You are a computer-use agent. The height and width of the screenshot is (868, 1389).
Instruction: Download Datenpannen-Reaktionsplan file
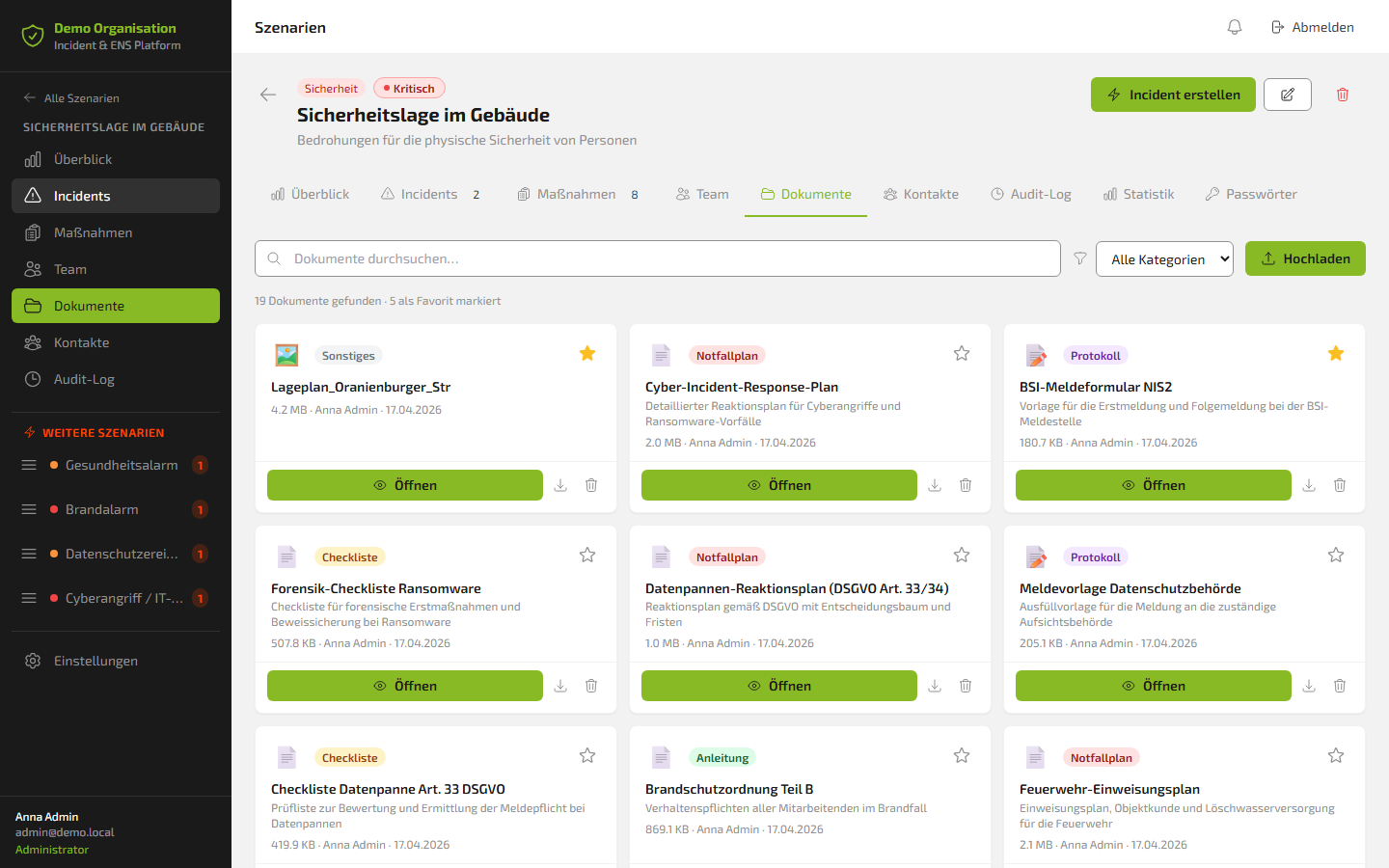935,686
